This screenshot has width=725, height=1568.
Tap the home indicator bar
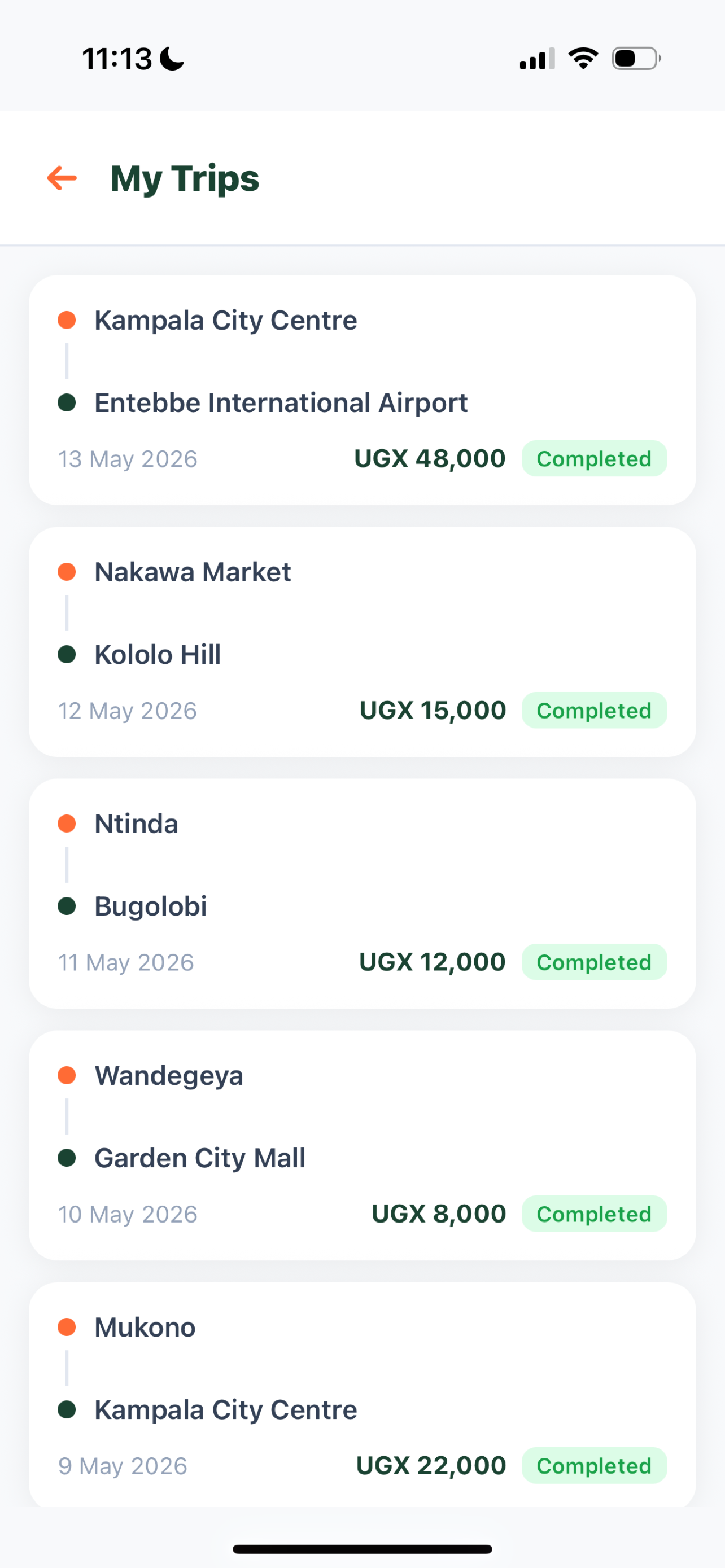coord(362,1548)
